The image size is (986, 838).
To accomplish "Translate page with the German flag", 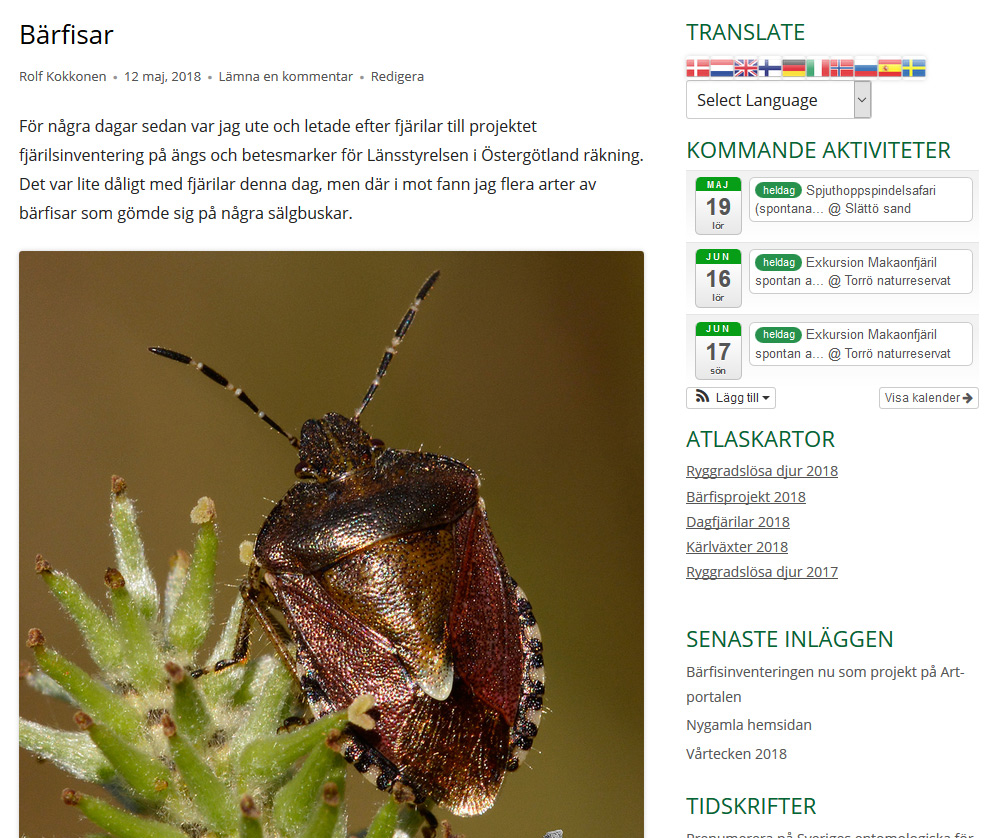I will 794,68.
